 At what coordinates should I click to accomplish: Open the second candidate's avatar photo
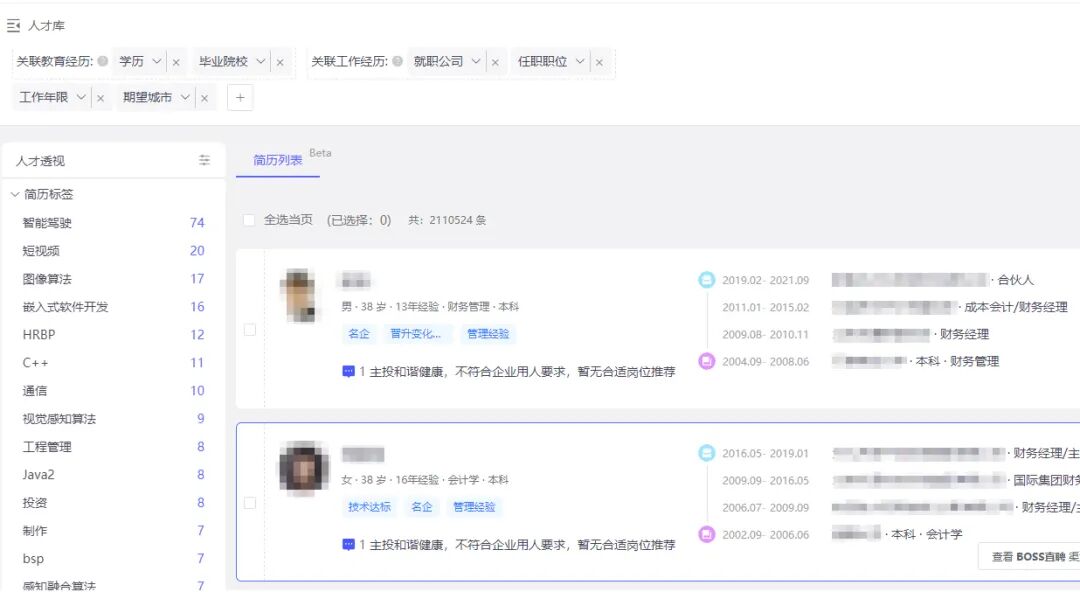click(302, 468)
